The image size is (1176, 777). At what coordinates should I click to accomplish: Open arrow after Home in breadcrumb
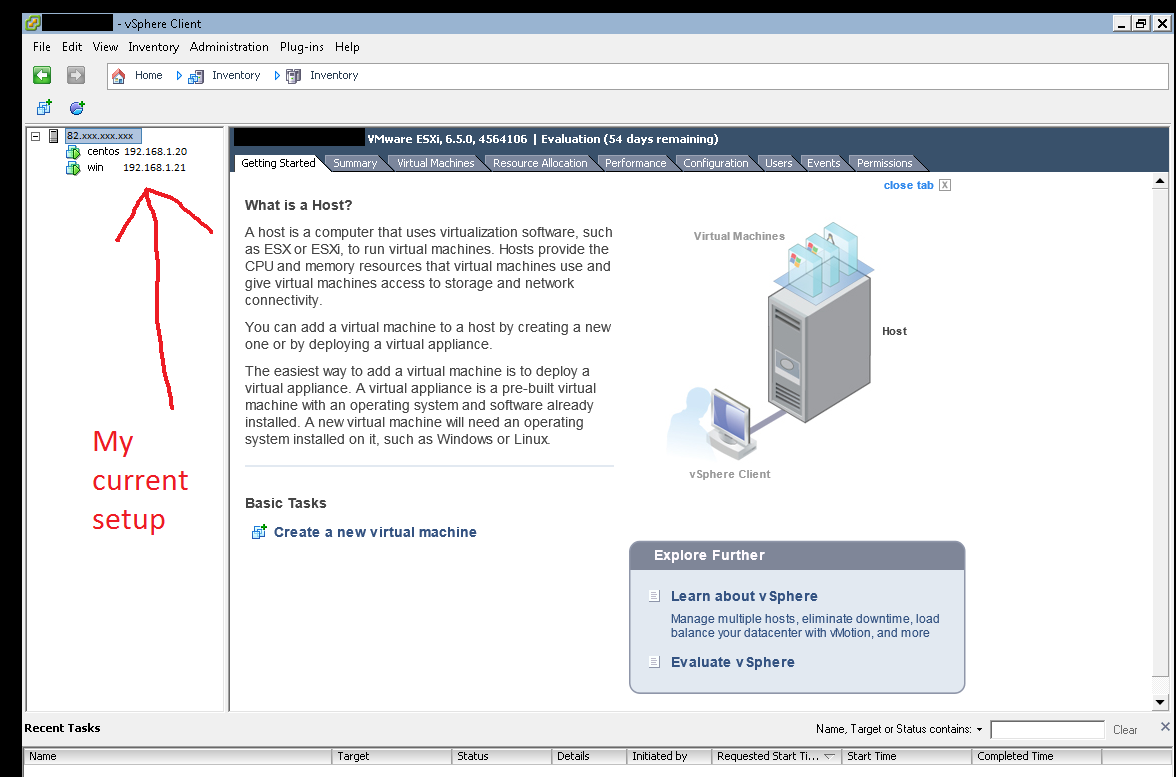pyautogui.click(x=179, y=76)
